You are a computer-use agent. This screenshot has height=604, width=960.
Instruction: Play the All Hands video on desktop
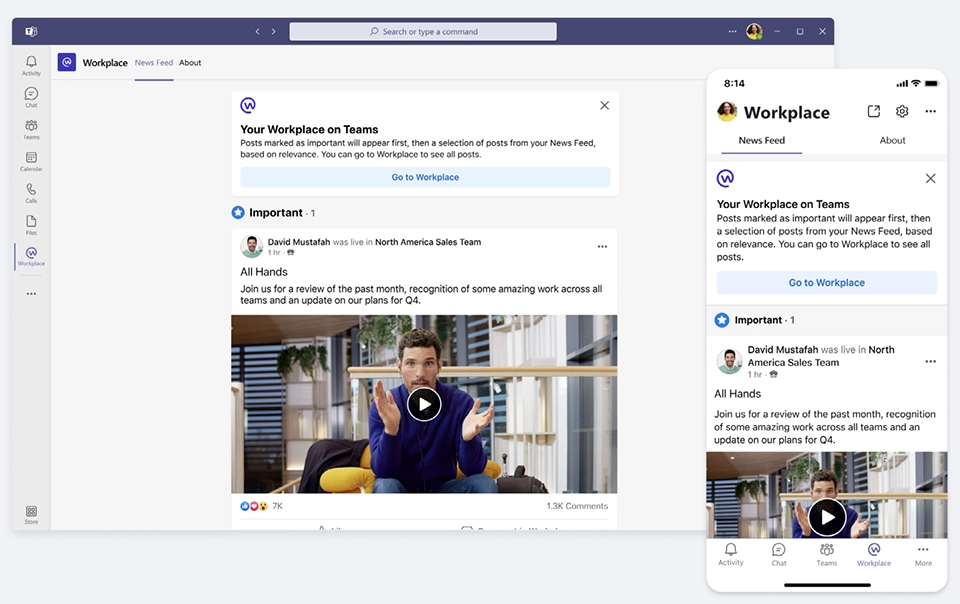(424, 405)
